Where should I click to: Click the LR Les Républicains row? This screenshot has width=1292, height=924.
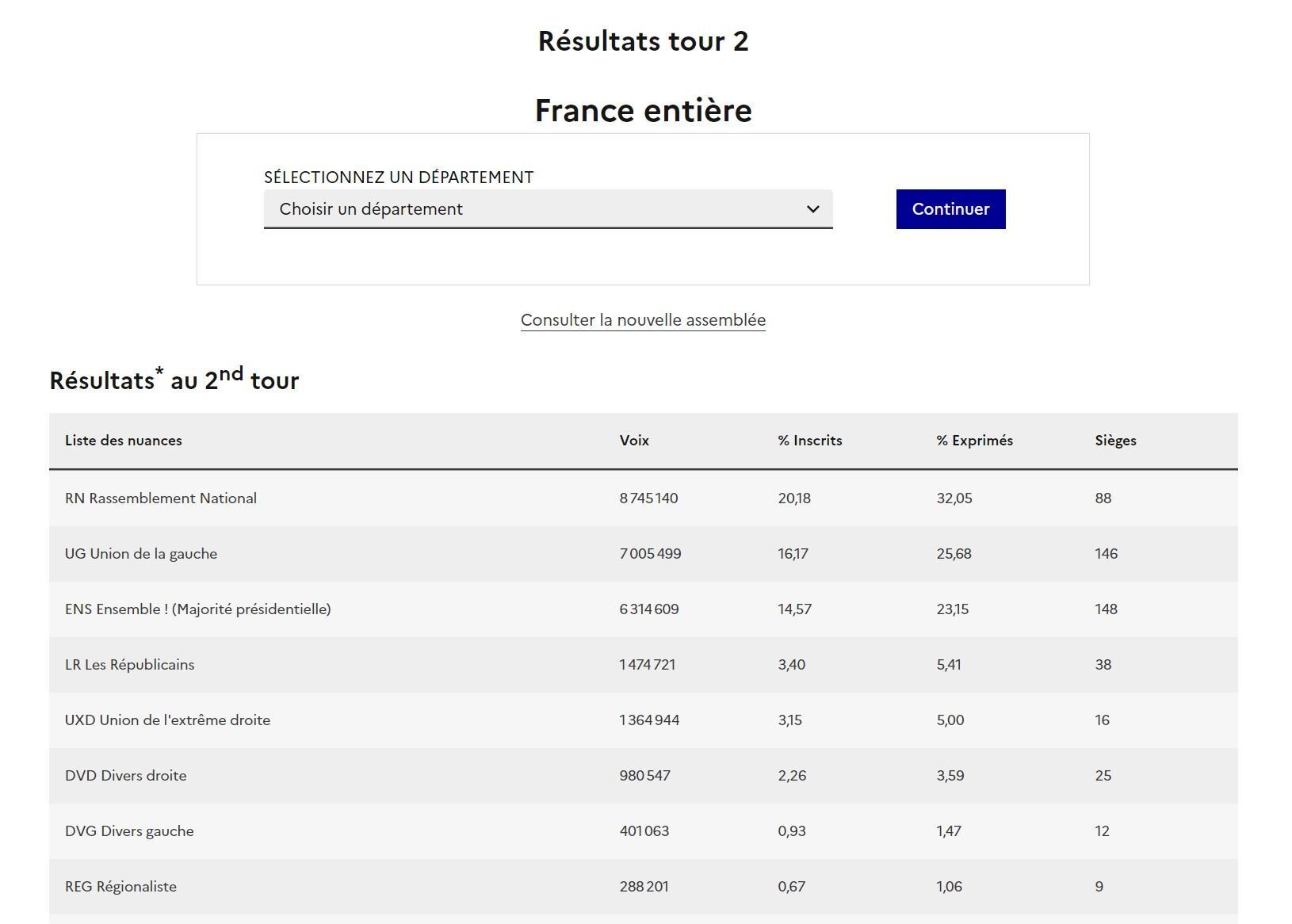click(129, 665)
